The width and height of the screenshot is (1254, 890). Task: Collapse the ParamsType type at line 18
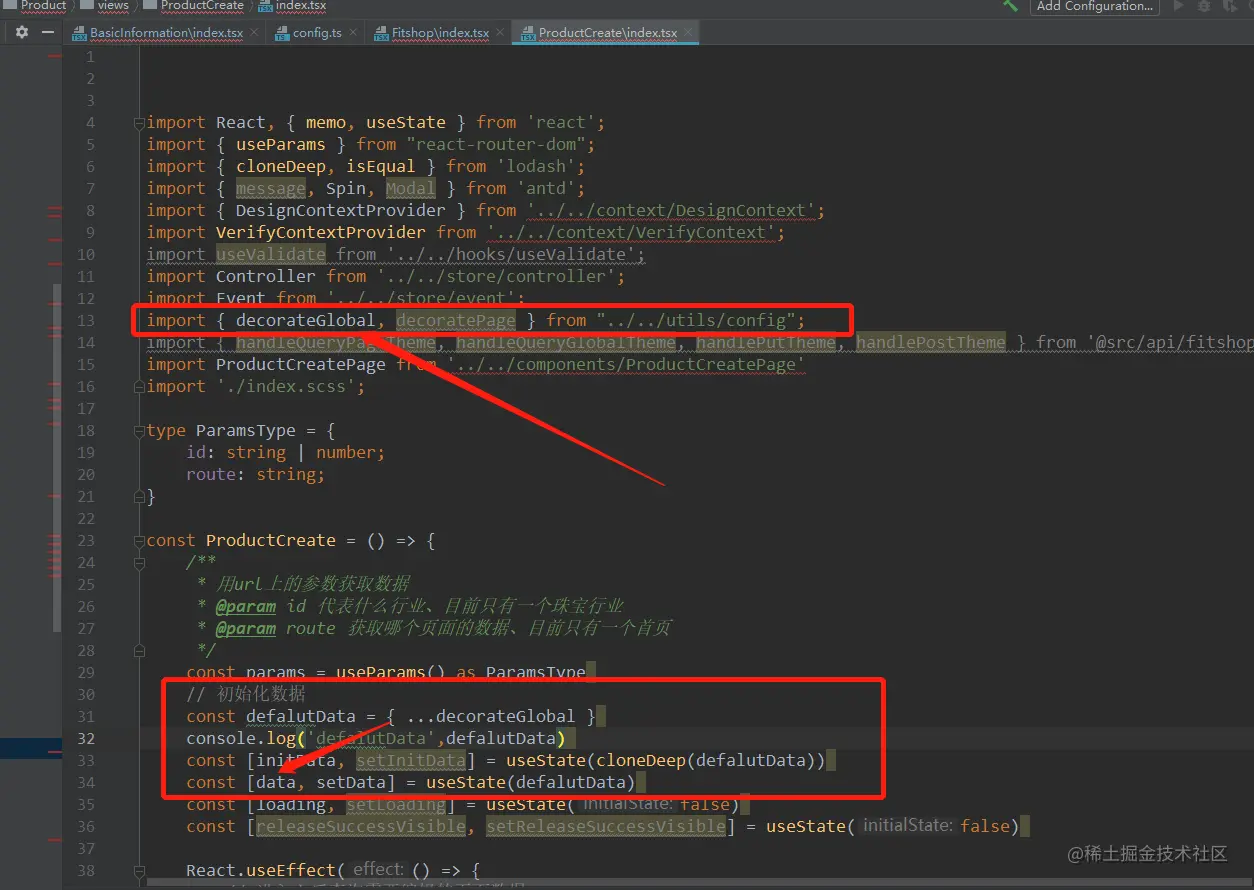click(139, 431)
